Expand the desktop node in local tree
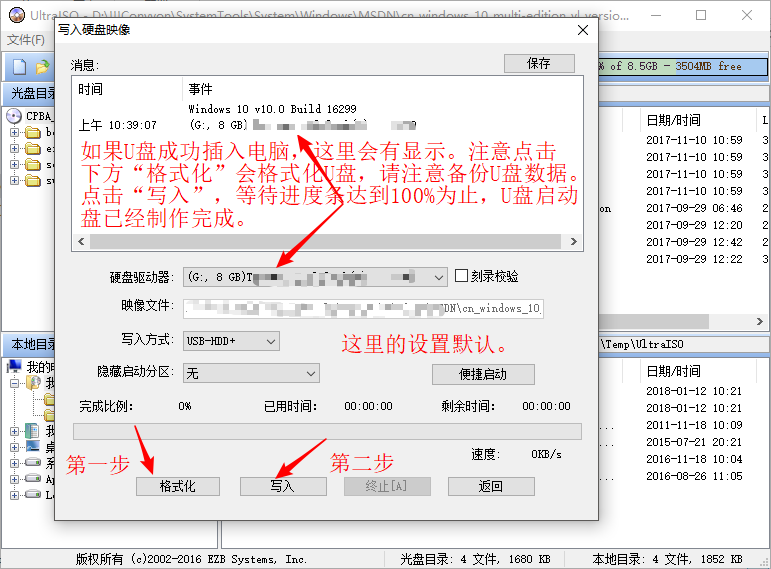This screenshot has width=771, height=569. [14, 447]
